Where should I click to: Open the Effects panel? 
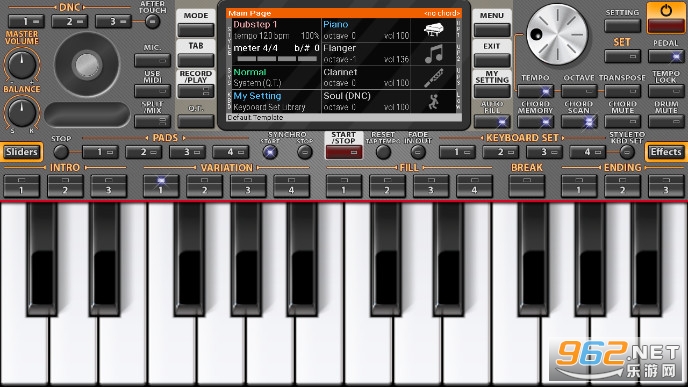point(666,152)
